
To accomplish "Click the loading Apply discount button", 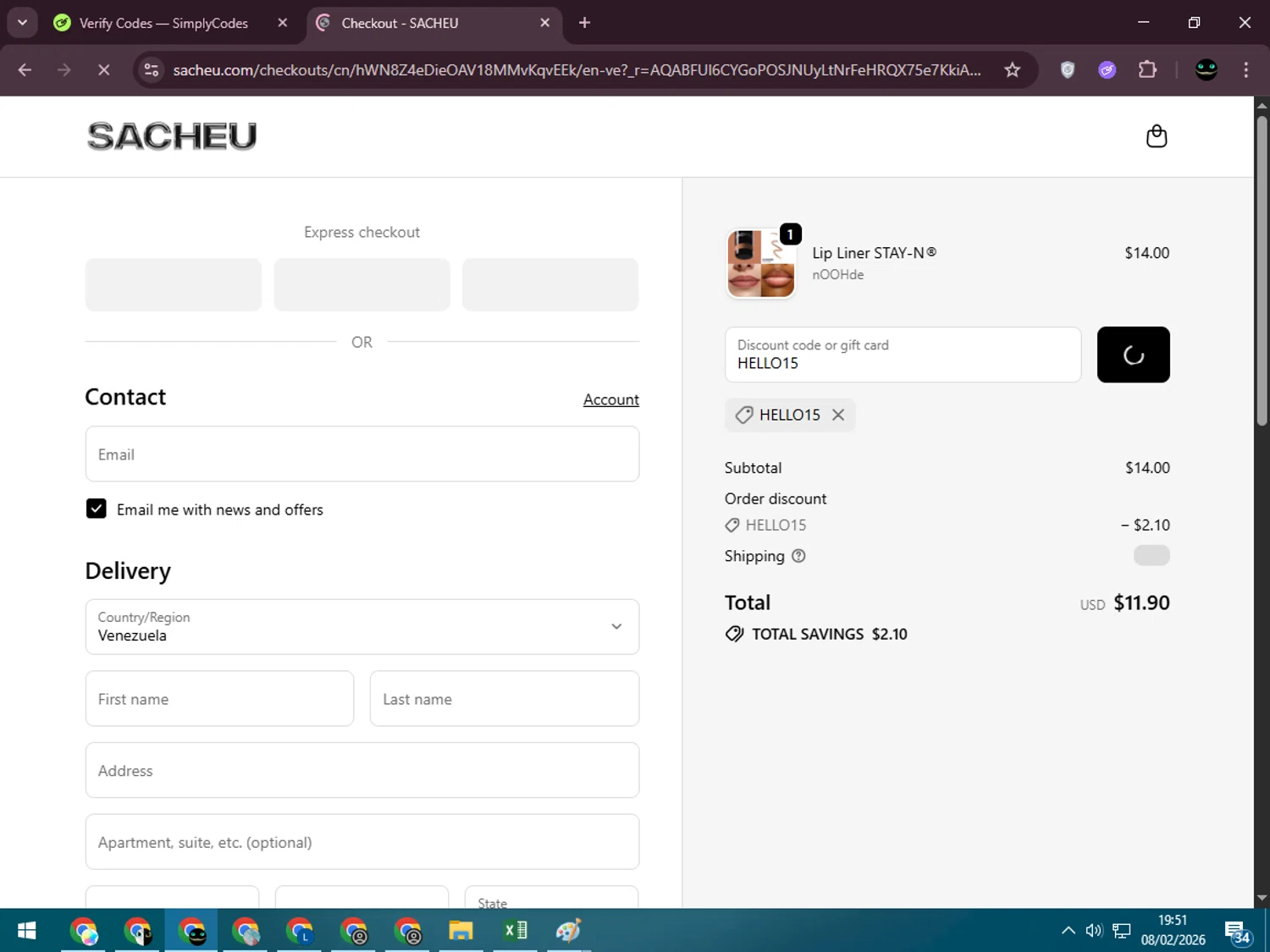I will 1134,355.
